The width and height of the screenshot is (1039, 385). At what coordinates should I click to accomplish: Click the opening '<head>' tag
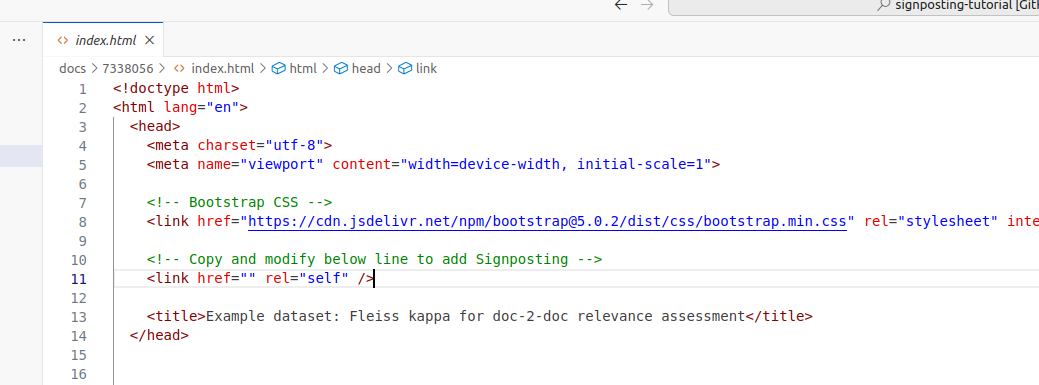pyautogui.click(x=155, y=126)
